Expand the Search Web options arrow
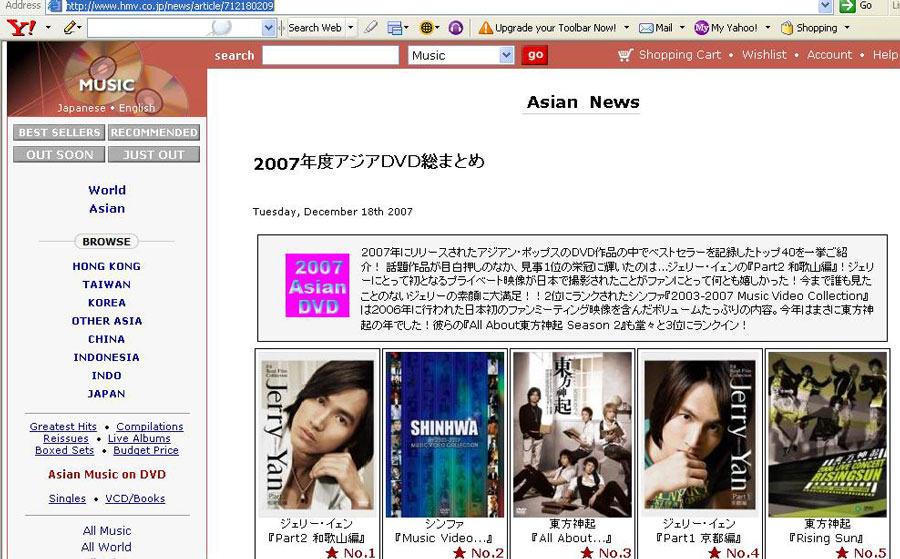Viewport: 900px width, 559px height. (351, 28)
